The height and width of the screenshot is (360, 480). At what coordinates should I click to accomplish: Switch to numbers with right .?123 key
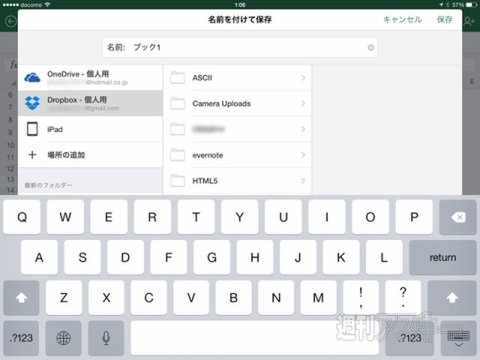click(410, 338)
